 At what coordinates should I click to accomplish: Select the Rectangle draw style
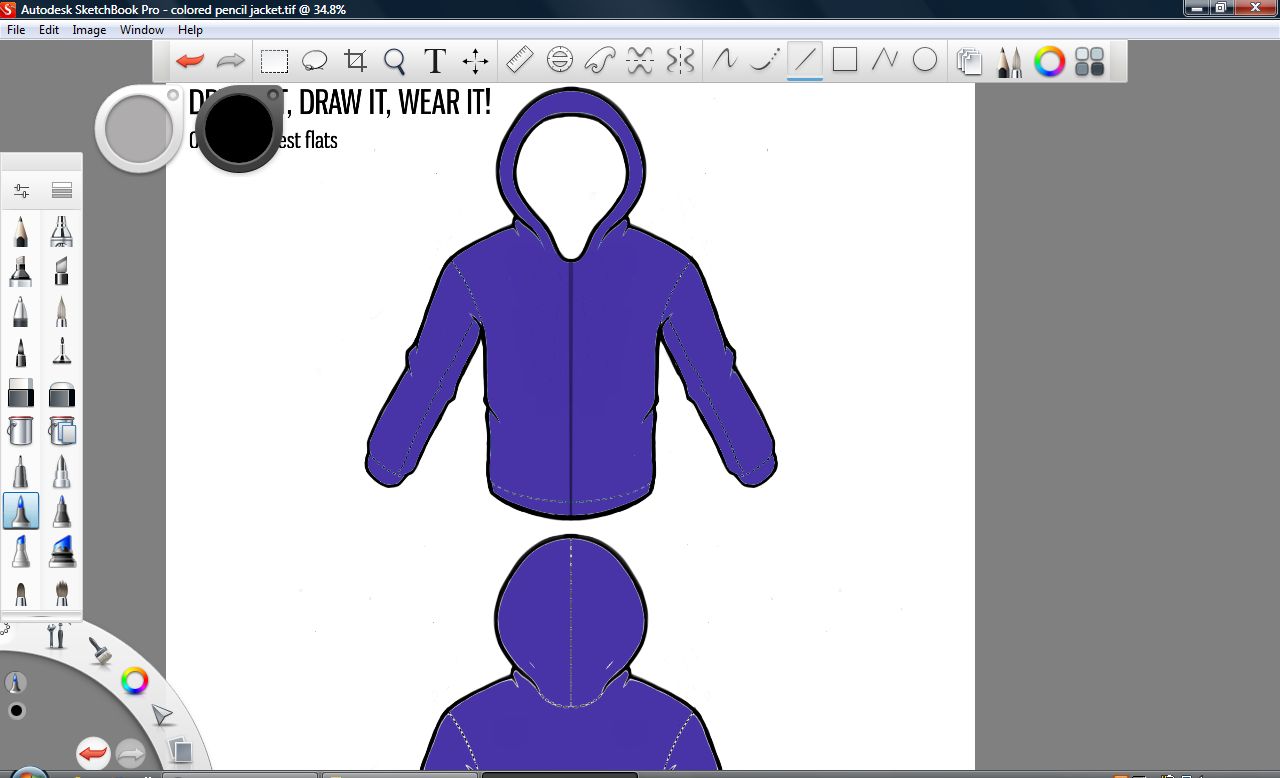[845, 60]
